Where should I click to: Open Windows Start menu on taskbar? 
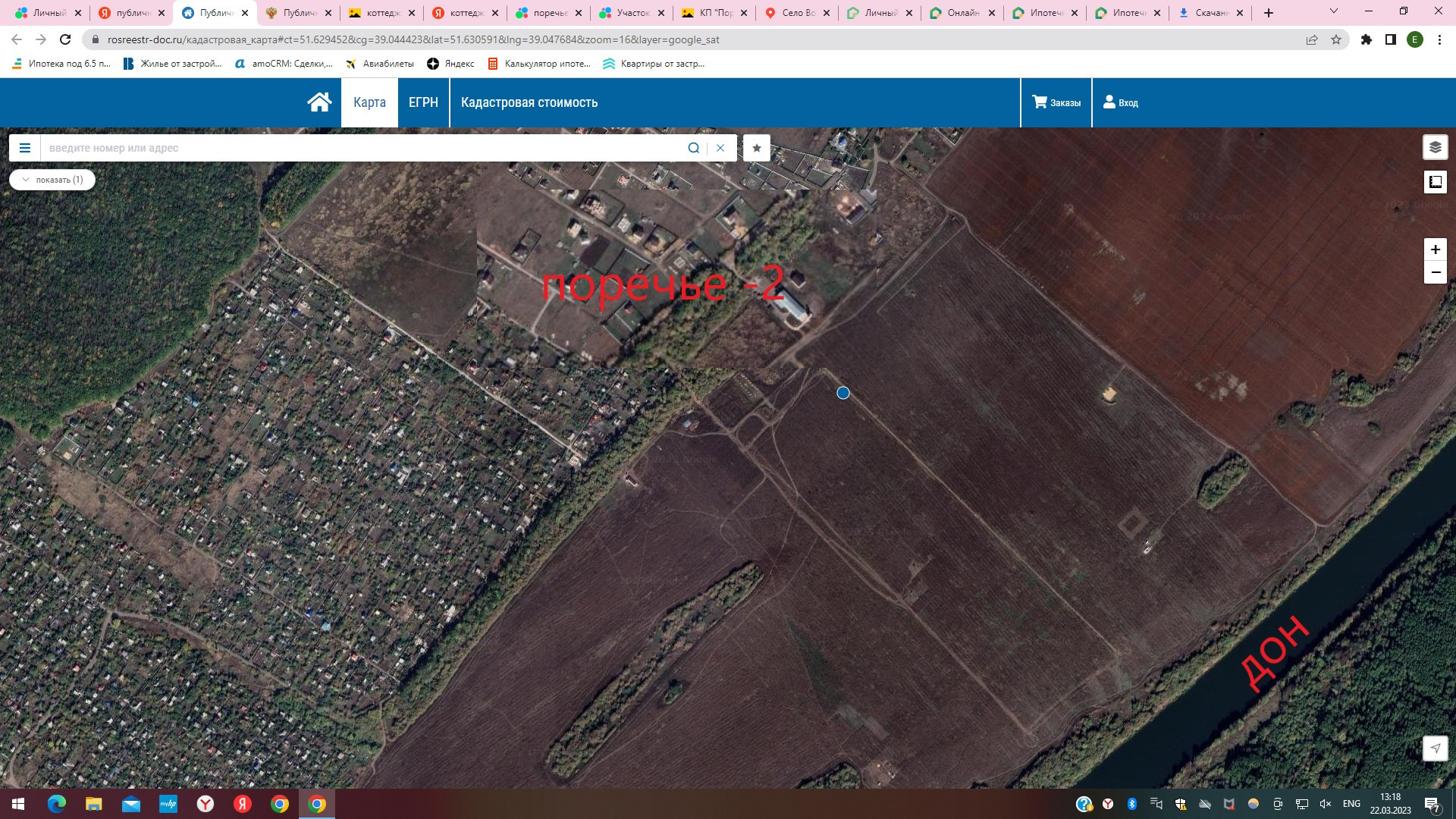coord(18,804)
